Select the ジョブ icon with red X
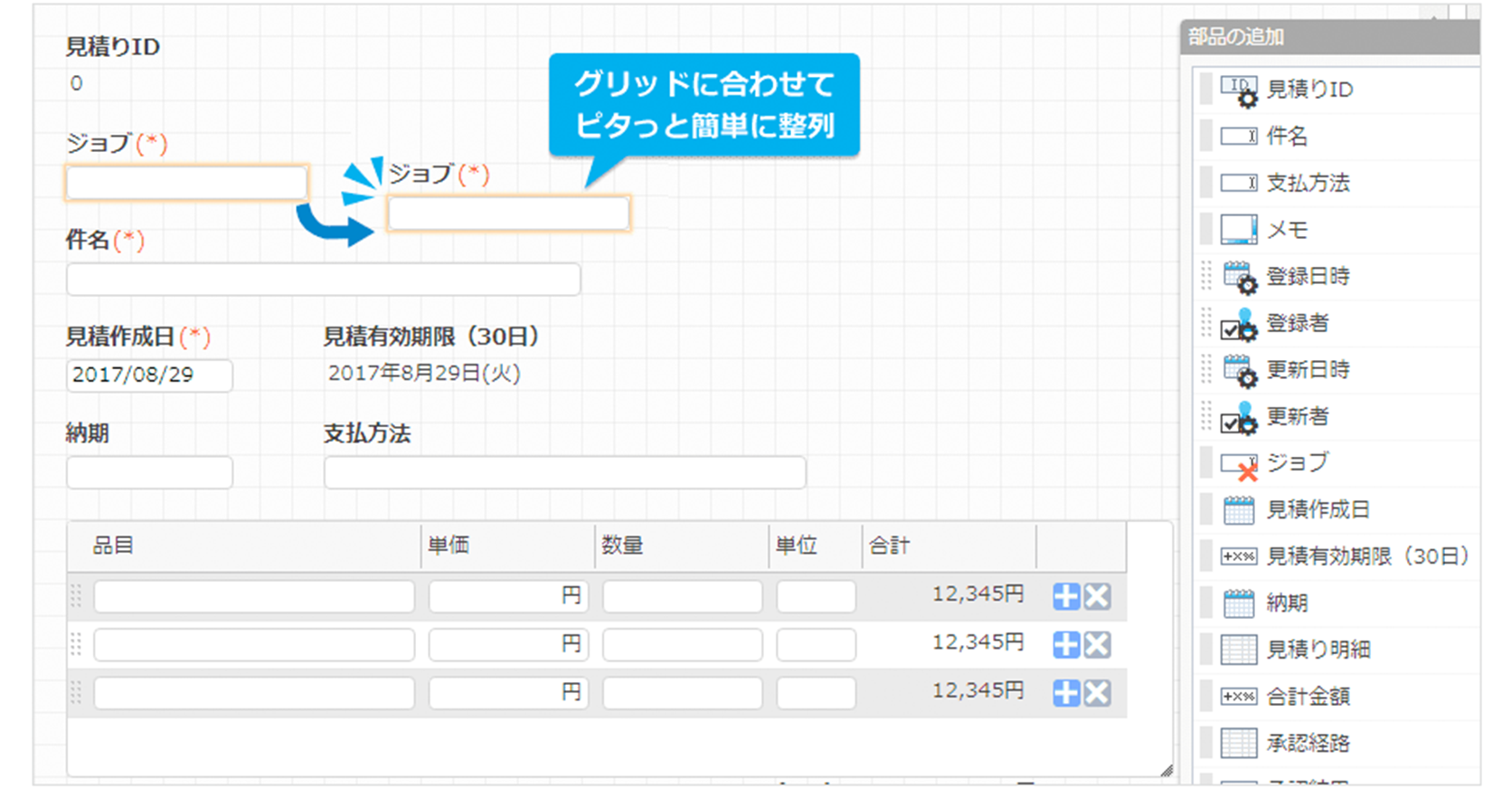This screenshot has width=1512, height=789. [x=1239, y=466]
